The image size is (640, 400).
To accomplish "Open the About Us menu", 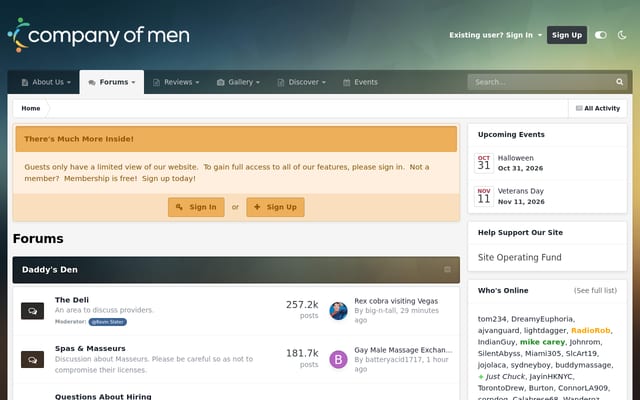I will [46, 82].
